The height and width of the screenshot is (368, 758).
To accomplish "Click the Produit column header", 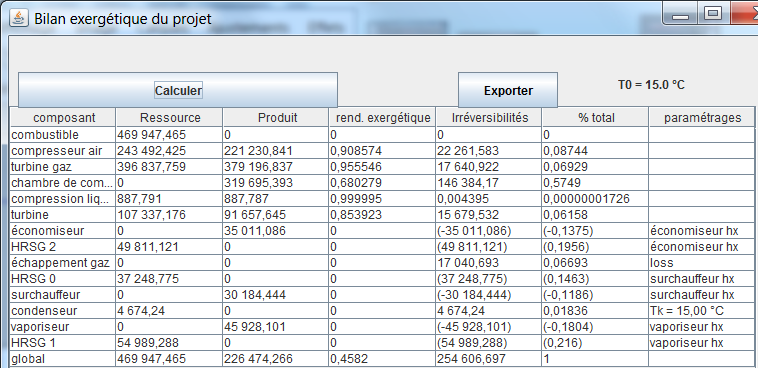I will tap(277, 118).
